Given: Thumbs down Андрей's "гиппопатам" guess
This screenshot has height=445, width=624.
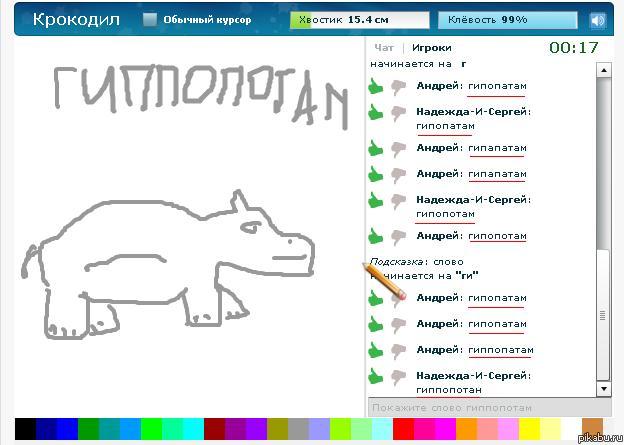Looking at the screenshot, I should click(398, 351).
